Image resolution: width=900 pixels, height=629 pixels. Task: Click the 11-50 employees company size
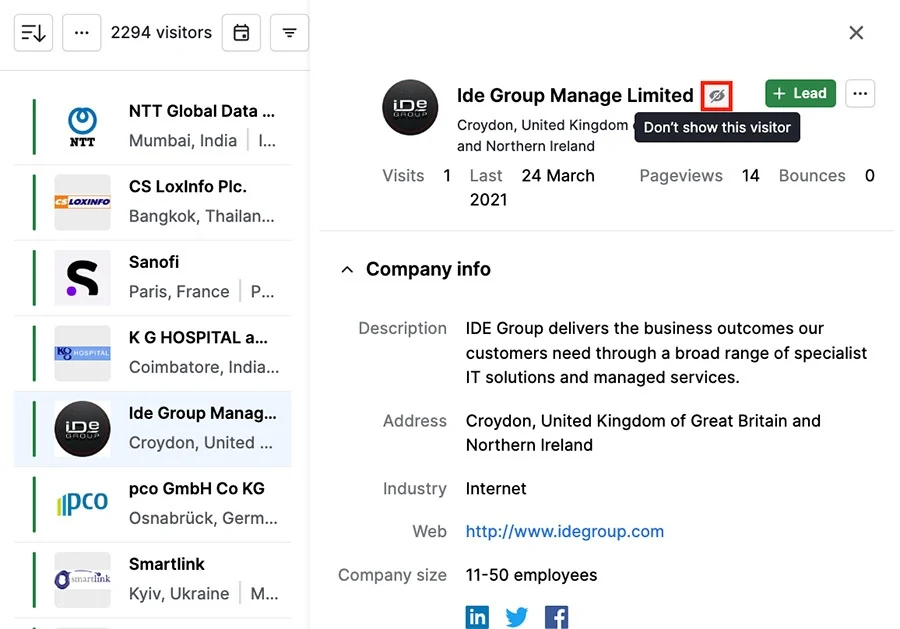pos(532,575)
